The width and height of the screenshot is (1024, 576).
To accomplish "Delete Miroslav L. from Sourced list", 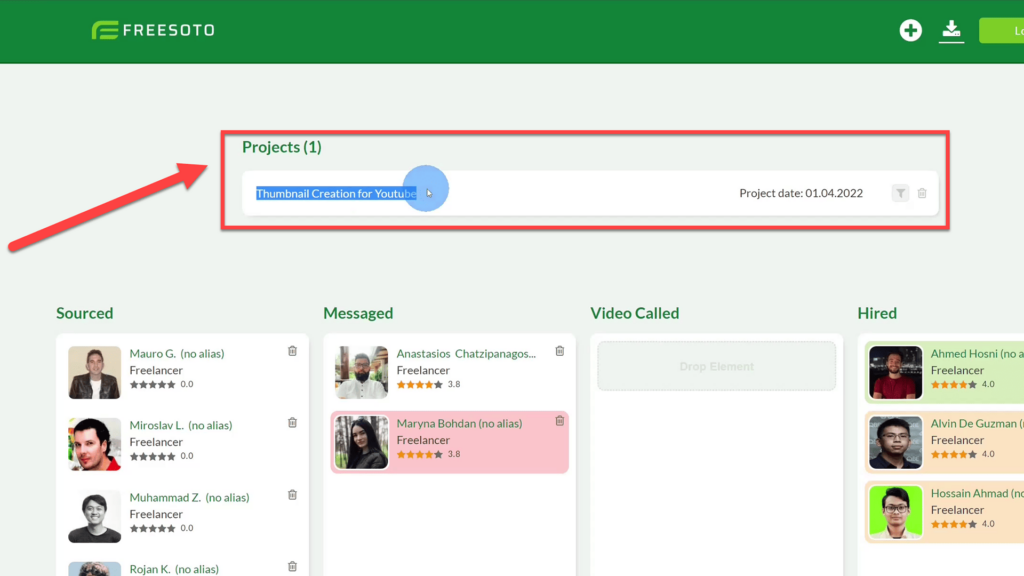I will (x=293, y=423).
